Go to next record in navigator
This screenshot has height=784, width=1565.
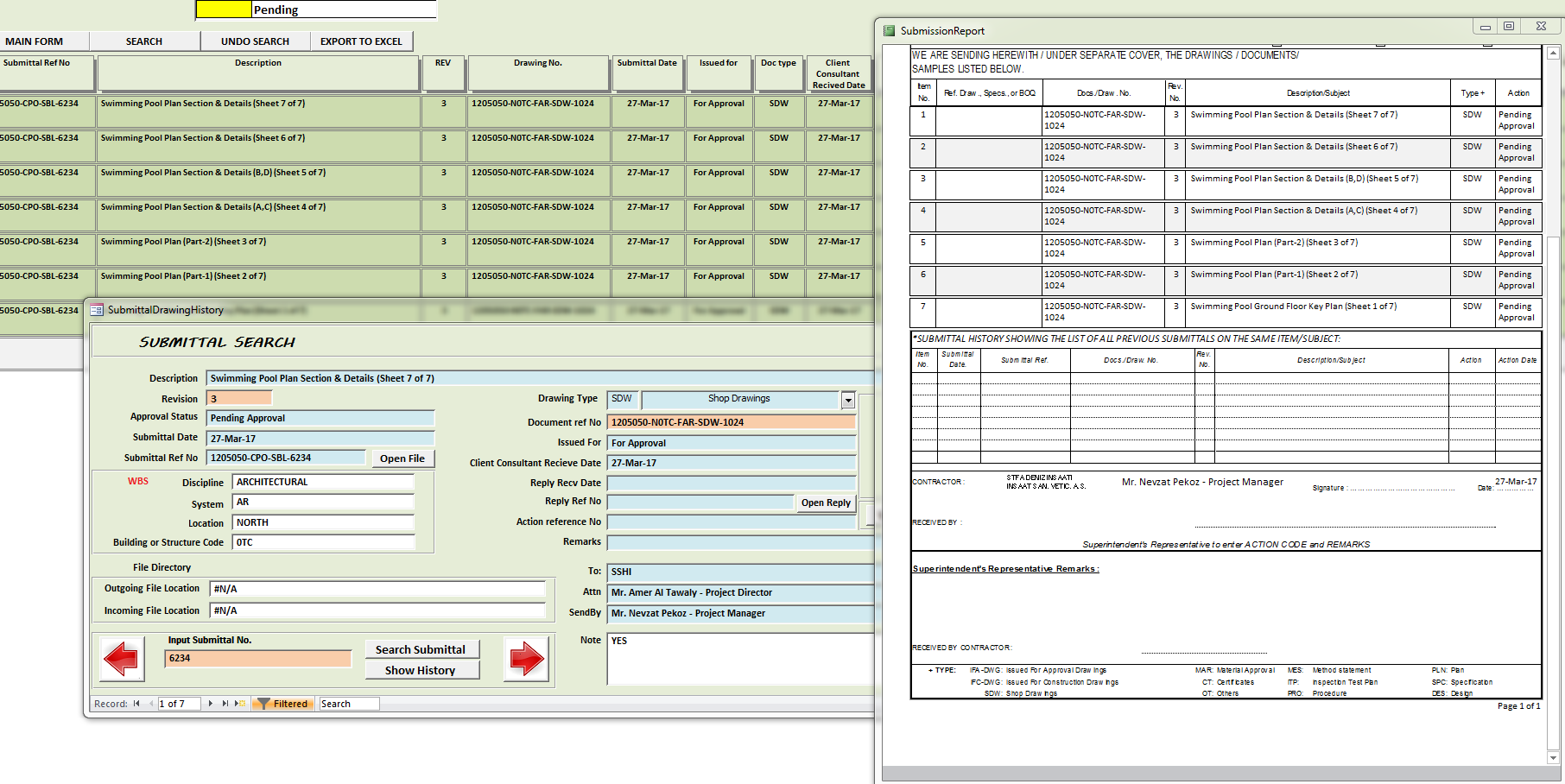[x=211, y=704]
